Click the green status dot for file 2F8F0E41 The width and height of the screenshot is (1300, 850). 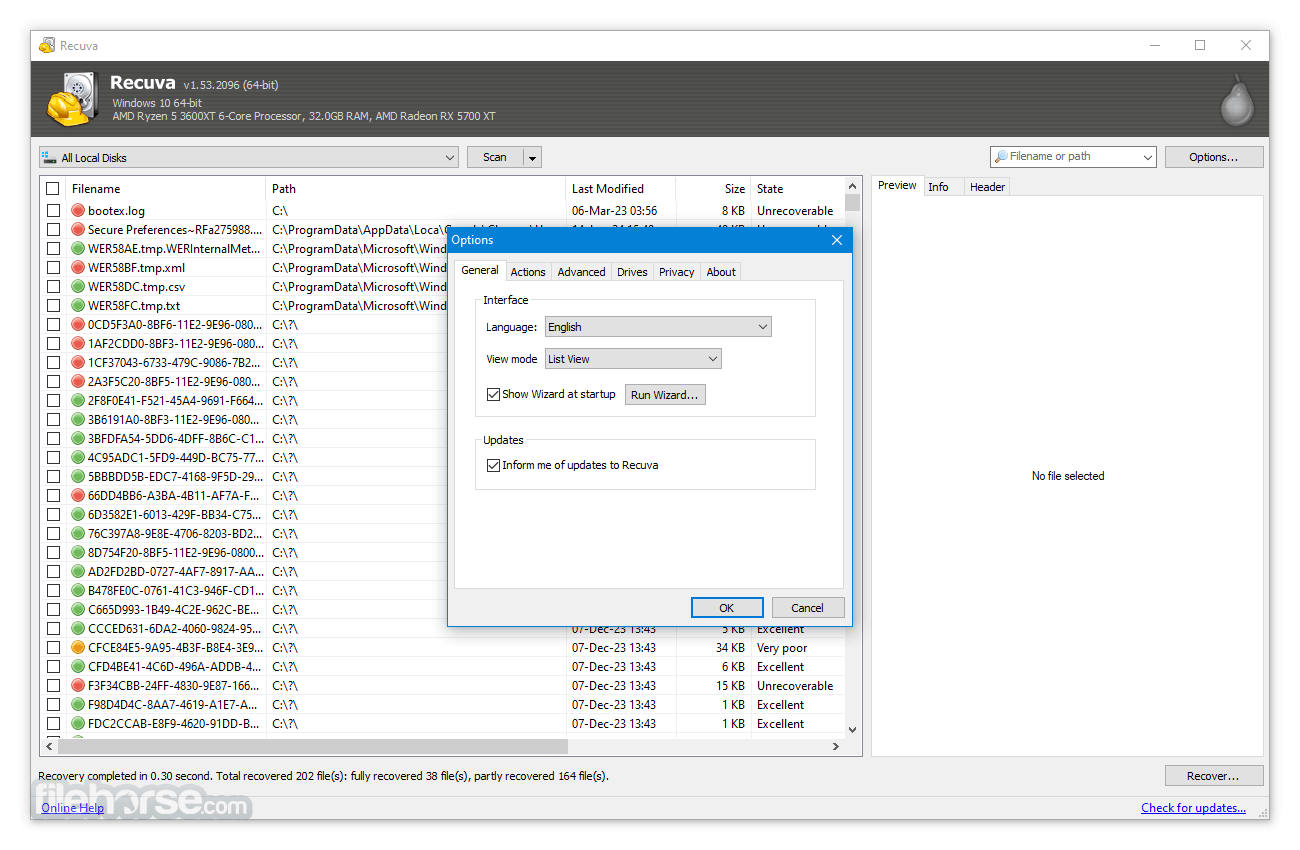click(x=78, y=401)
